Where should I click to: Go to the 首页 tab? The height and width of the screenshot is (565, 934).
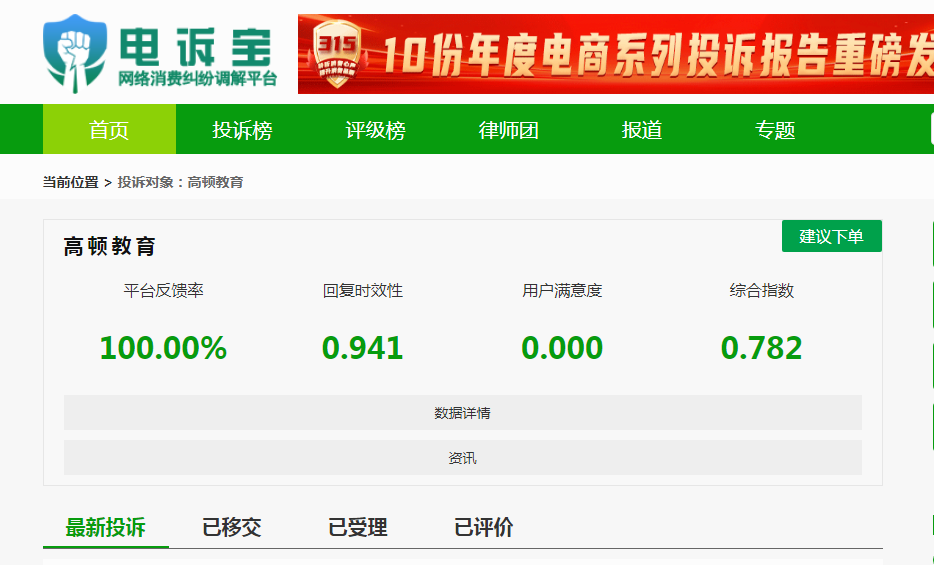click(109, 129)
